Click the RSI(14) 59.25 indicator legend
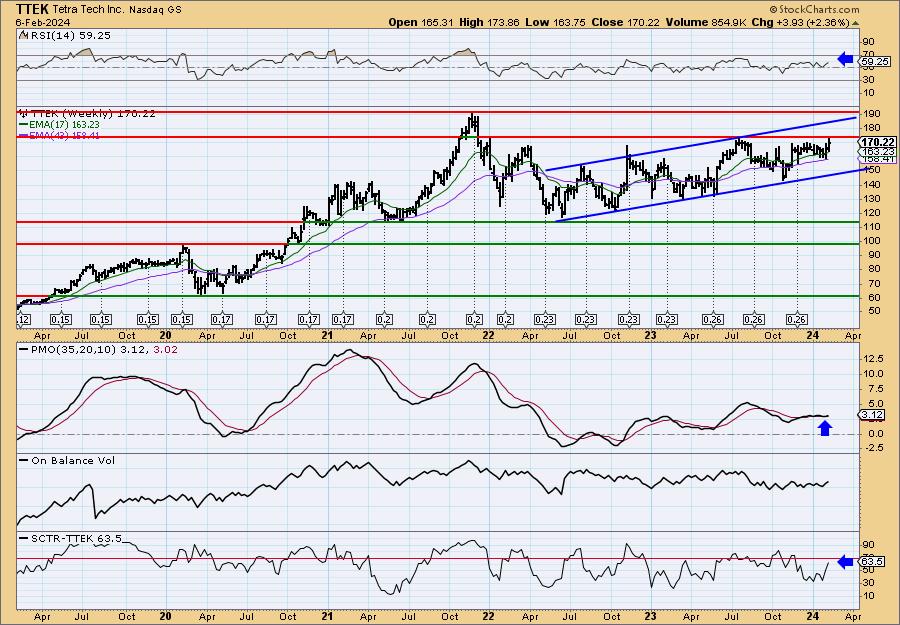Screen dimensions: 900x625 point(65,36)
